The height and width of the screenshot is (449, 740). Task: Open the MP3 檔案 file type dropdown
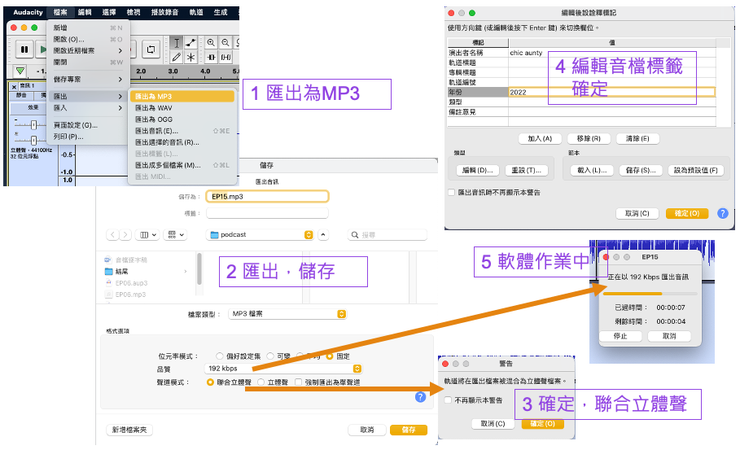[287, 313]
